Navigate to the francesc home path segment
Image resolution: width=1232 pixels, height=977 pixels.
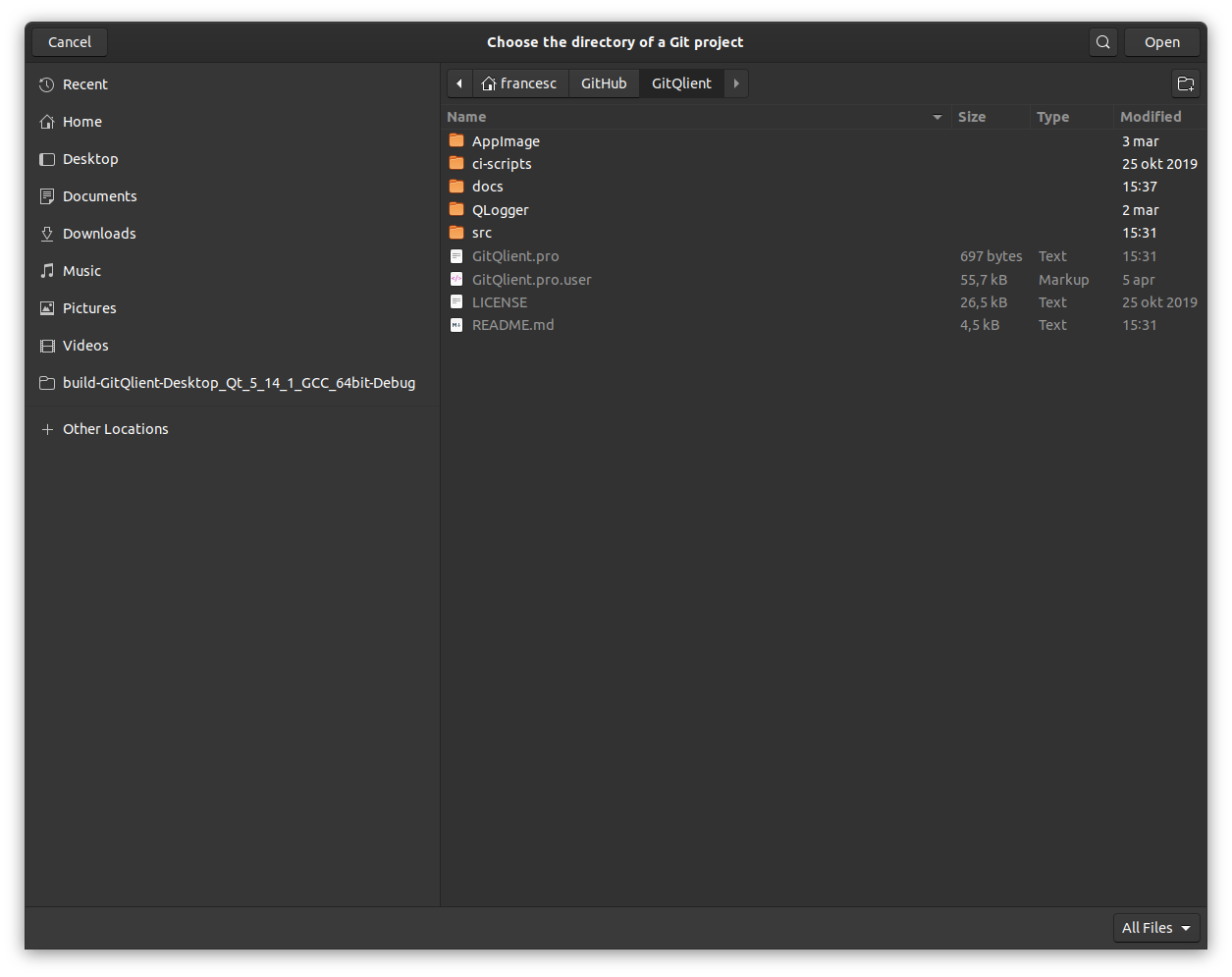[x=521, y=83]
